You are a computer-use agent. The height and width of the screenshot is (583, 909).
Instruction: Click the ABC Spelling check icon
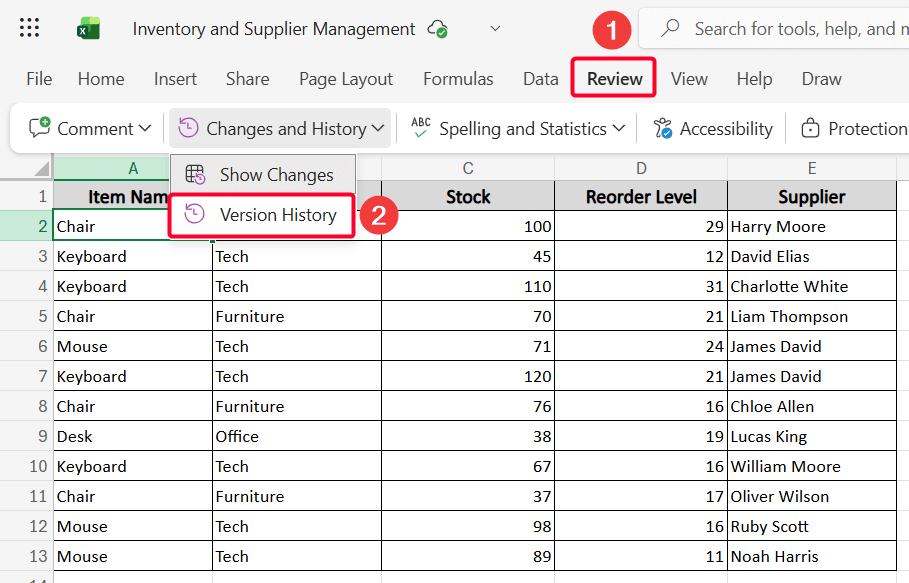[x=421, y=128]
